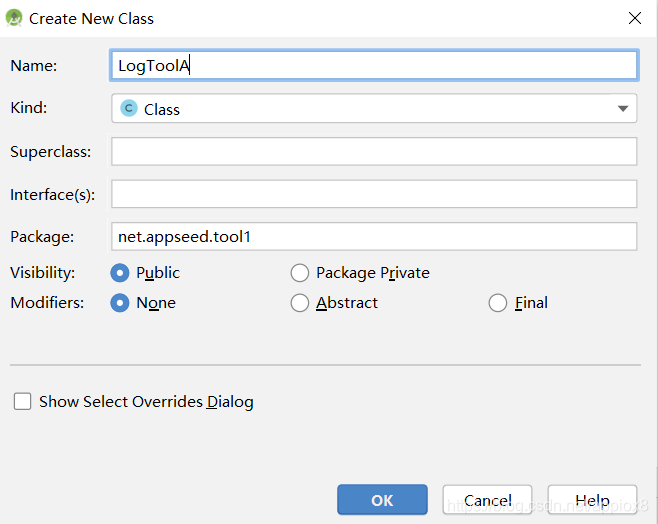
Task: Select Abstract modifier option
Action: [300, 303]
